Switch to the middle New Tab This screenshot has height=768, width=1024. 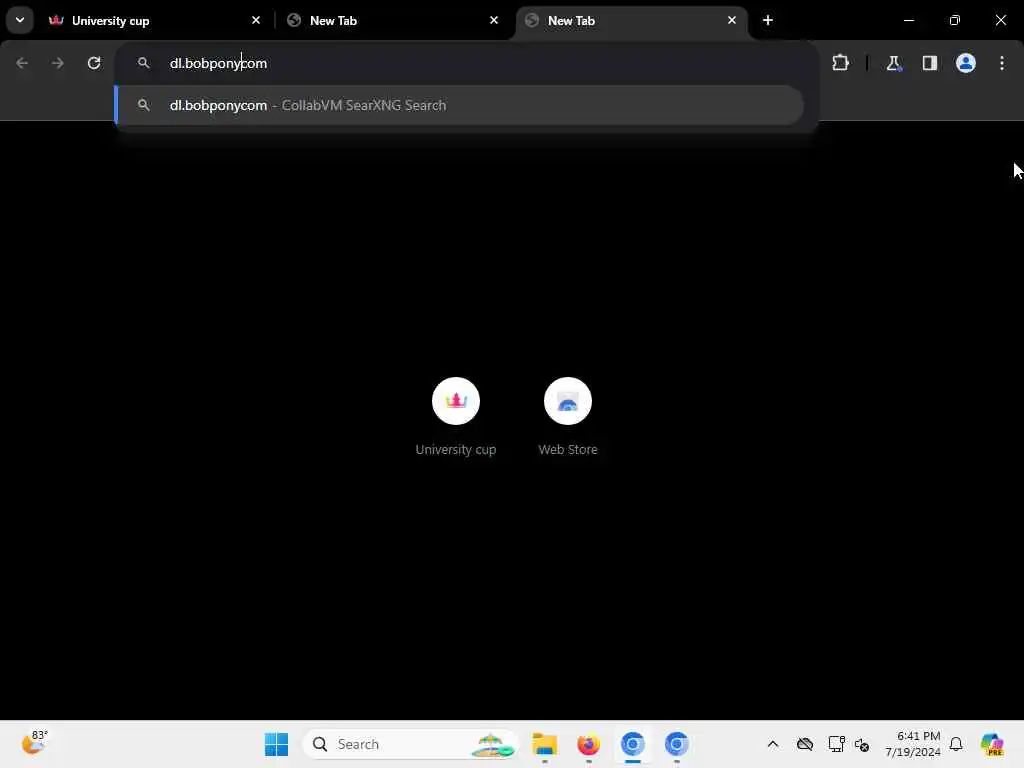pyautogui.click(x=392, y=20)
